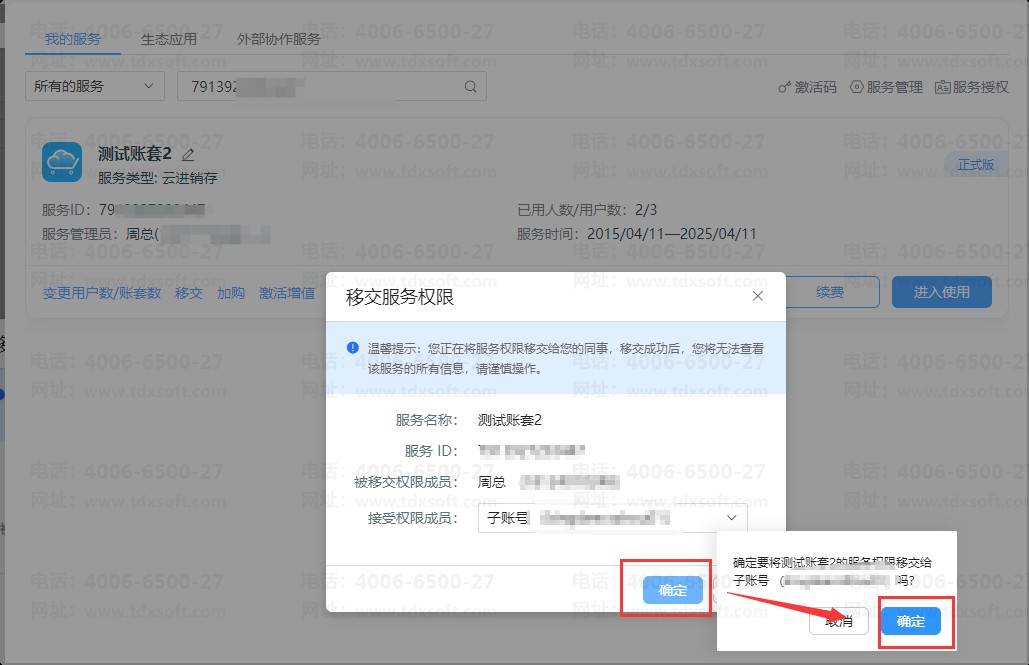Click the 服务授权 icon

coord(942,87)
